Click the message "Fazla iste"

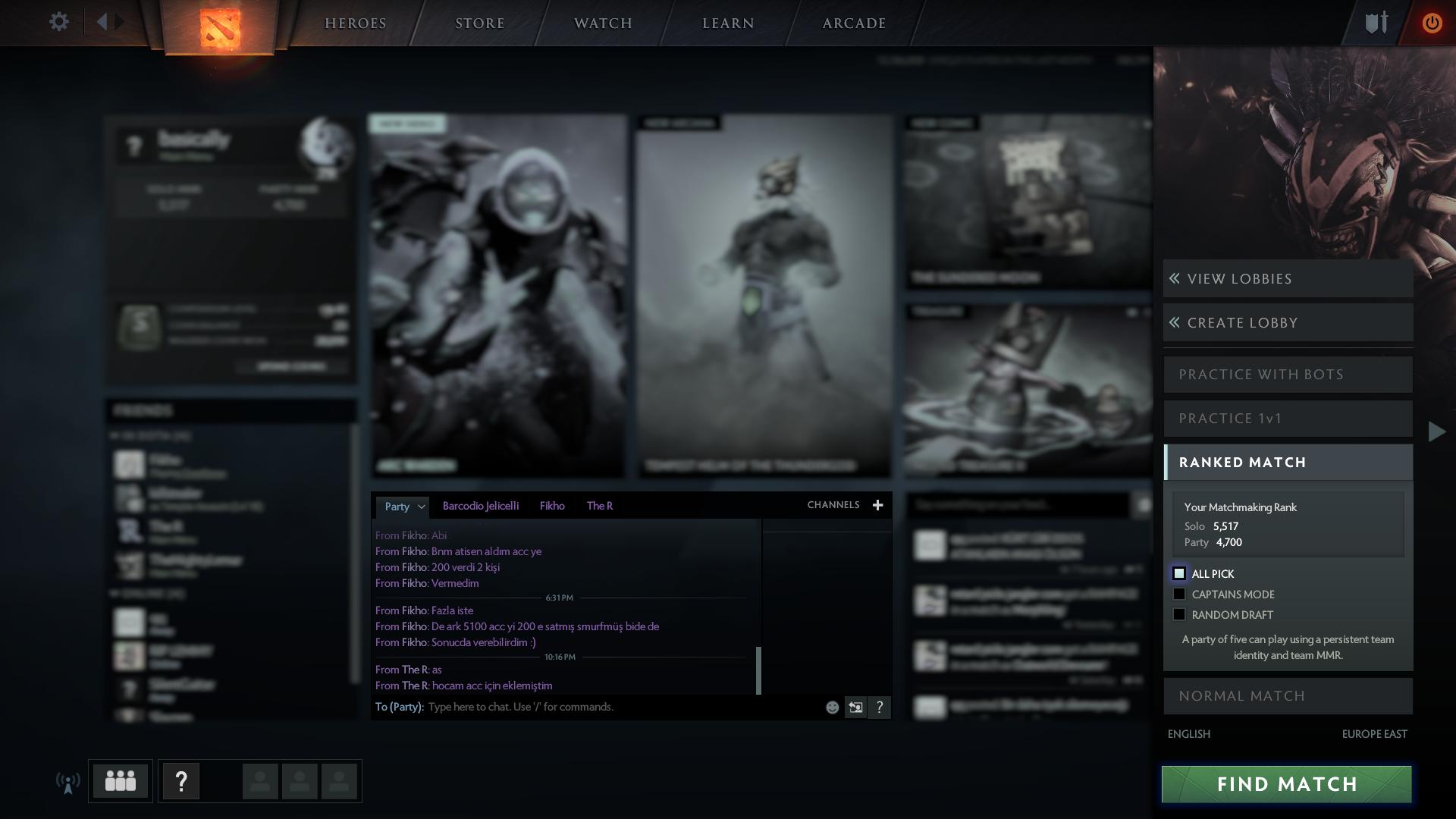[452, 610]
